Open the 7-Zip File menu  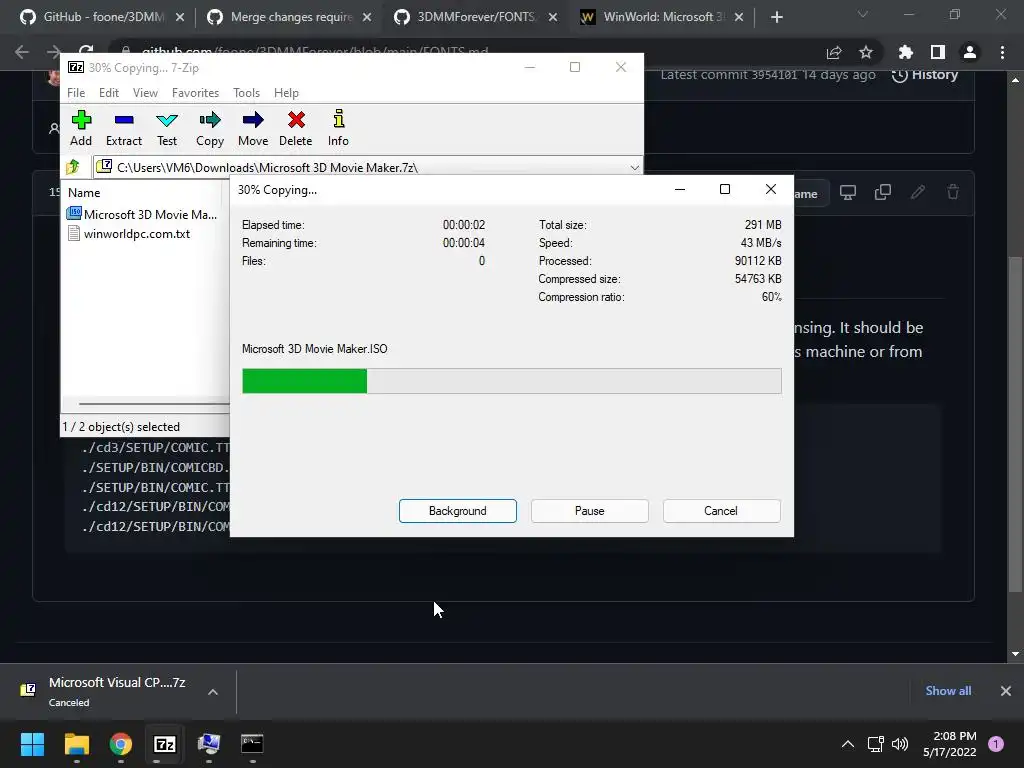pos(76,93)
